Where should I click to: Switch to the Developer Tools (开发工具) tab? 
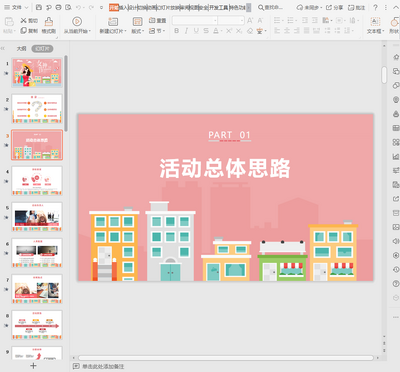219,7
